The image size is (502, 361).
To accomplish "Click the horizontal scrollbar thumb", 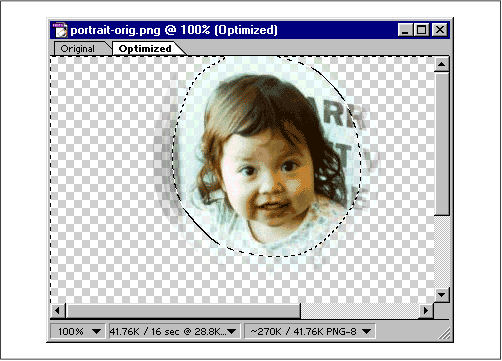I will point(183,311).
